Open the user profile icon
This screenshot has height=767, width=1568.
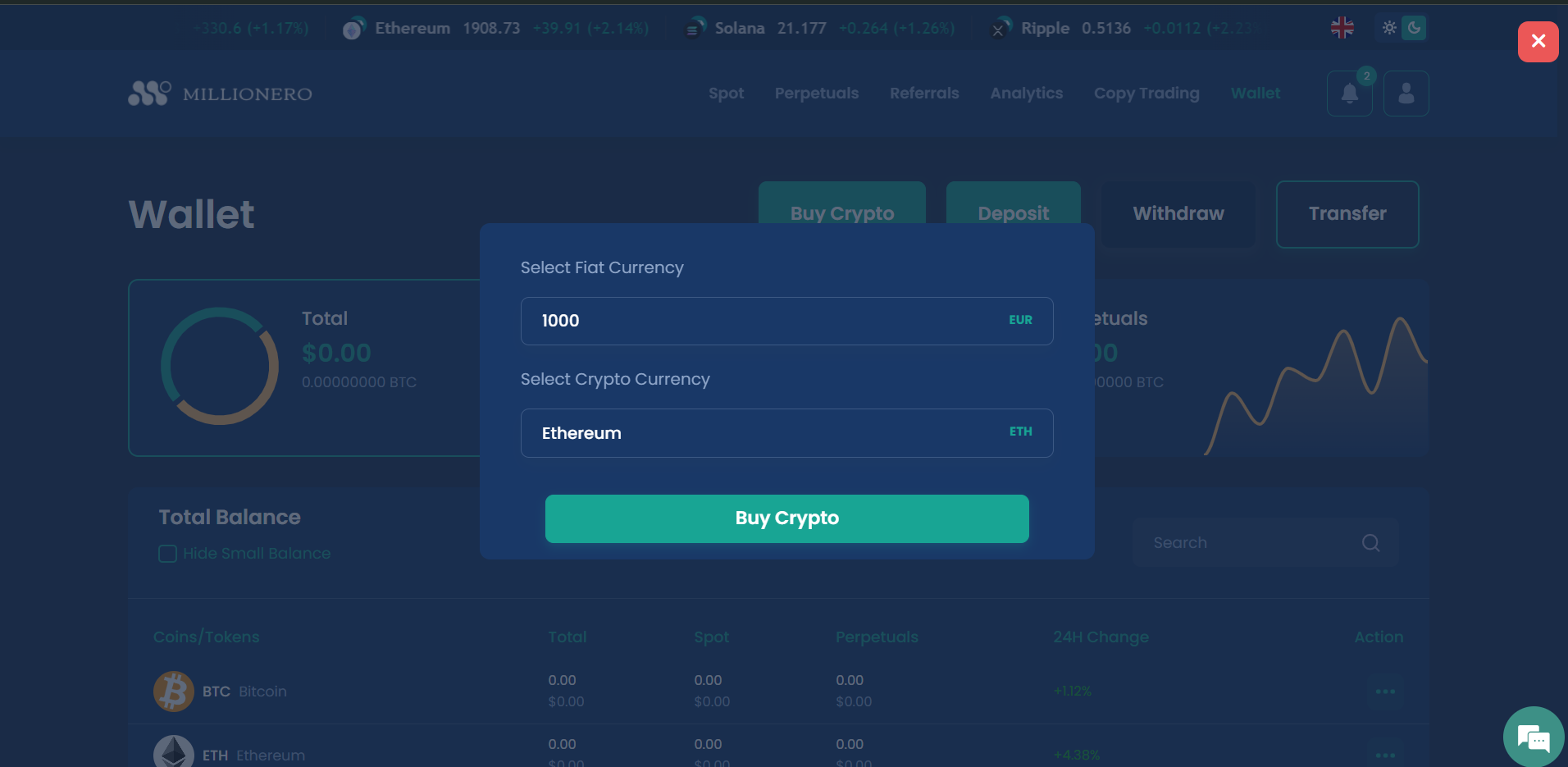coord(1406,94)
